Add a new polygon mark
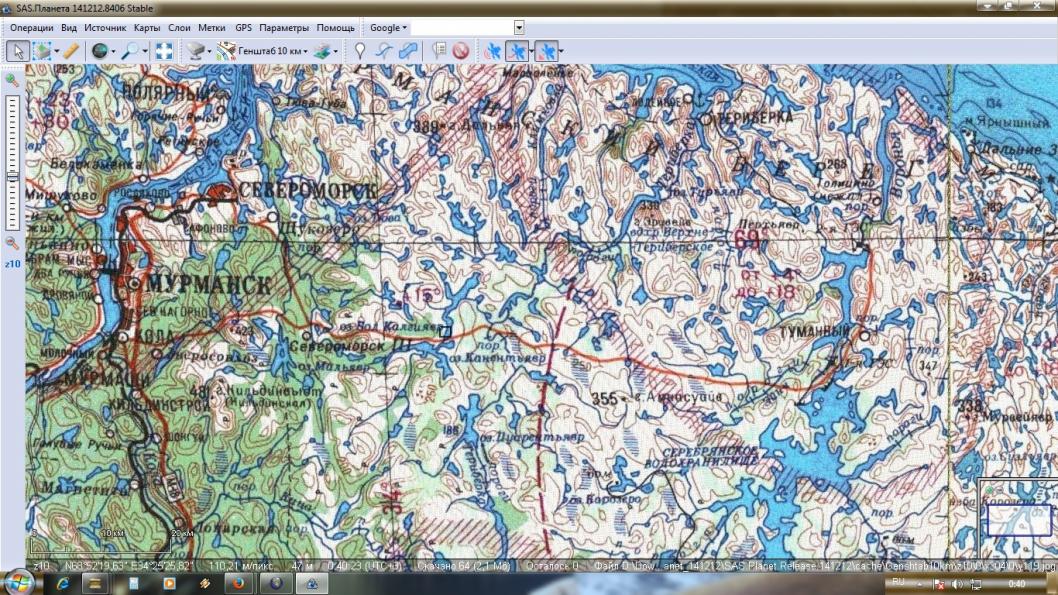 tap(406, 50)
